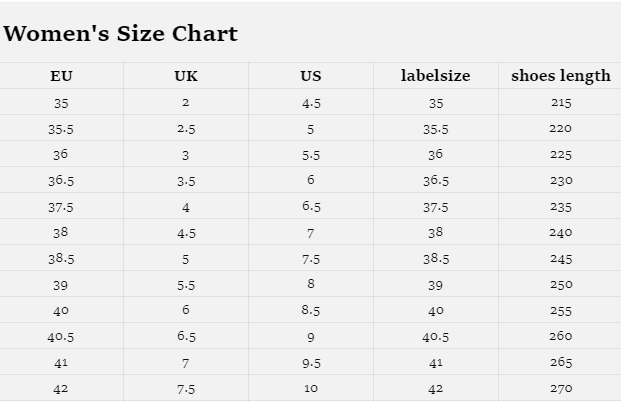Select shoes length value 235

click(x=560, y=207)
